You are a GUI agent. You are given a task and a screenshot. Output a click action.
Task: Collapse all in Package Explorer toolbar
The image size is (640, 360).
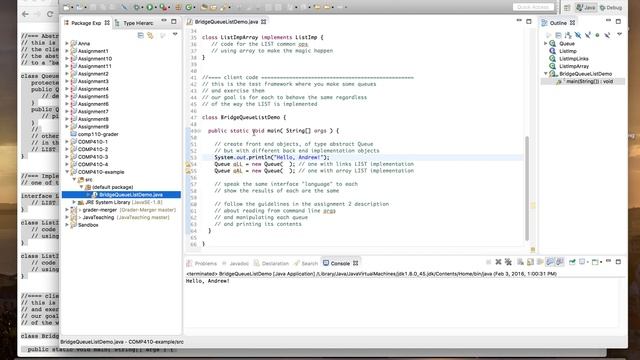[x=141, y=36]
